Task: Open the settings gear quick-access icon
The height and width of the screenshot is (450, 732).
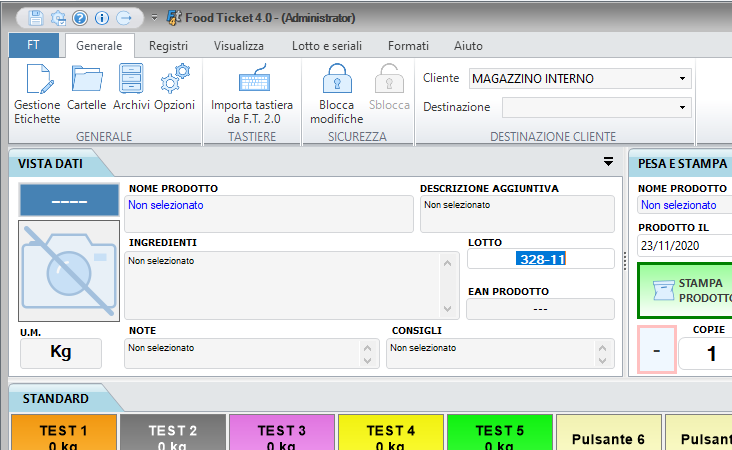Action: pos(58,18)
